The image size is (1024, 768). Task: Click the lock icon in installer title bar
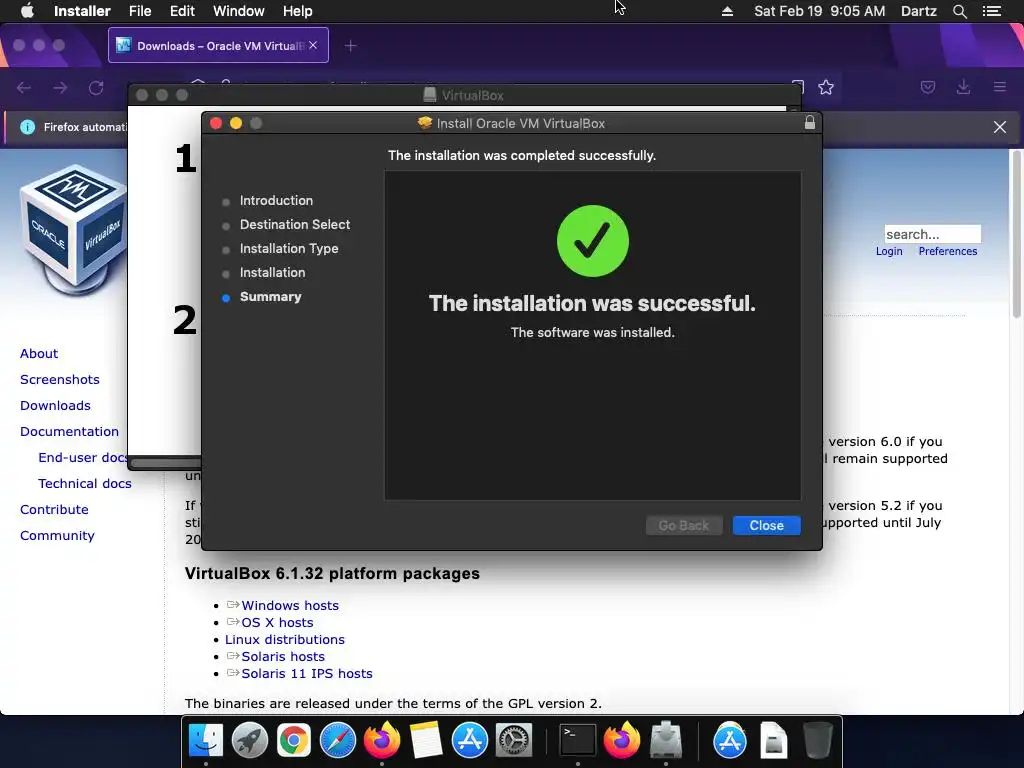[x=810, y=122]
